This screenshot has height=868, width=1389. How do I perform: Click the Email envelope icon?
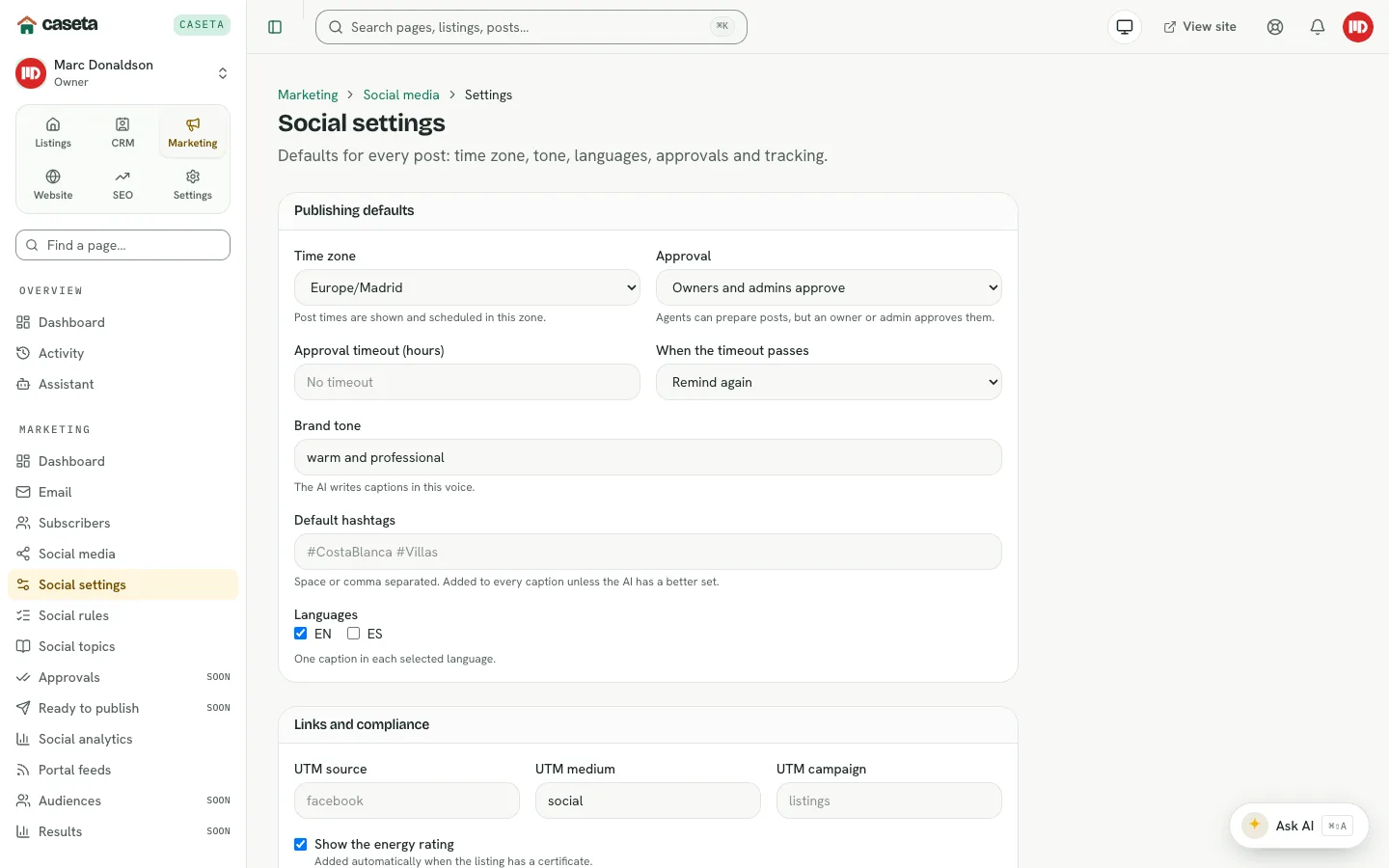click(23, 492)
